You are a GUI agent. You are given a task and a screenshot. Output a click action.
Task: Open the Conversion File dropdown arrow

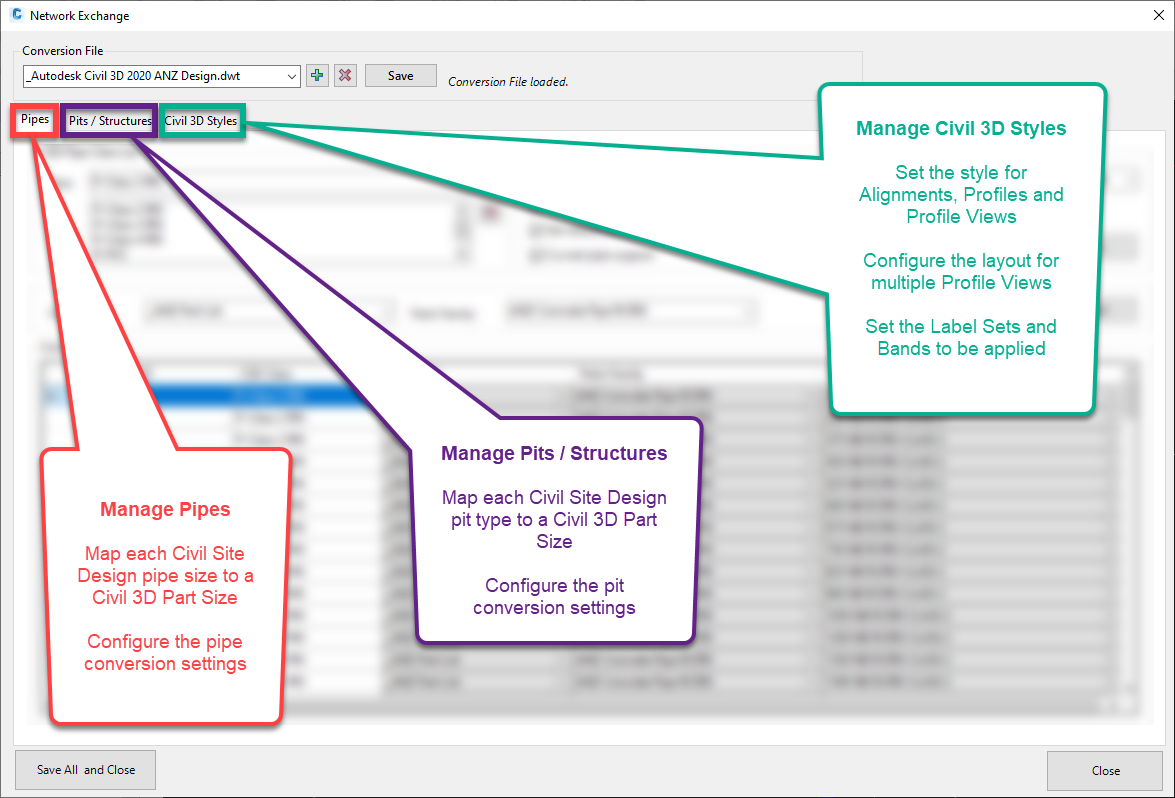pos(291,76)
